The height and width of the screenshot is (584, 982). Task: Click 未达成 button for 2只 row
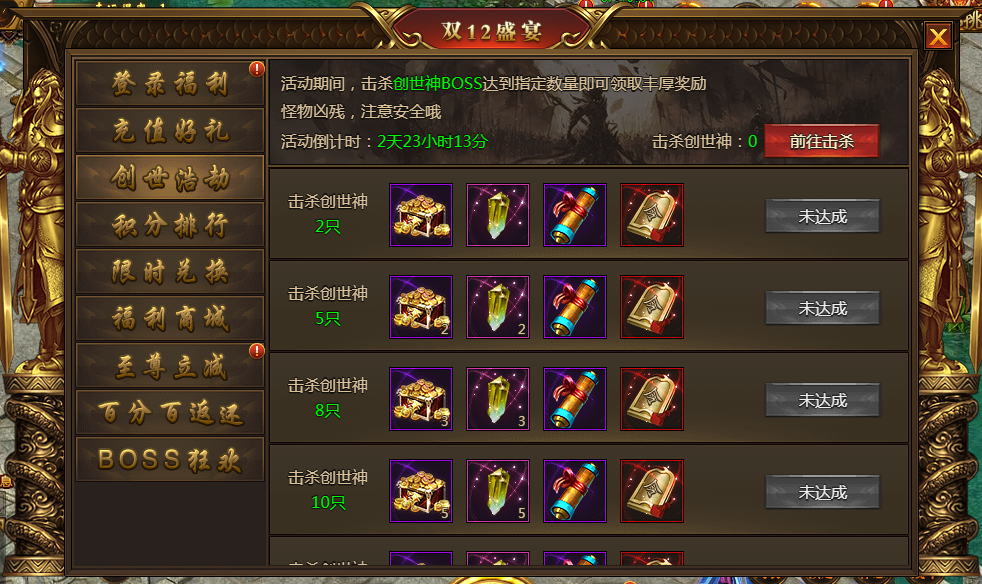822,216
